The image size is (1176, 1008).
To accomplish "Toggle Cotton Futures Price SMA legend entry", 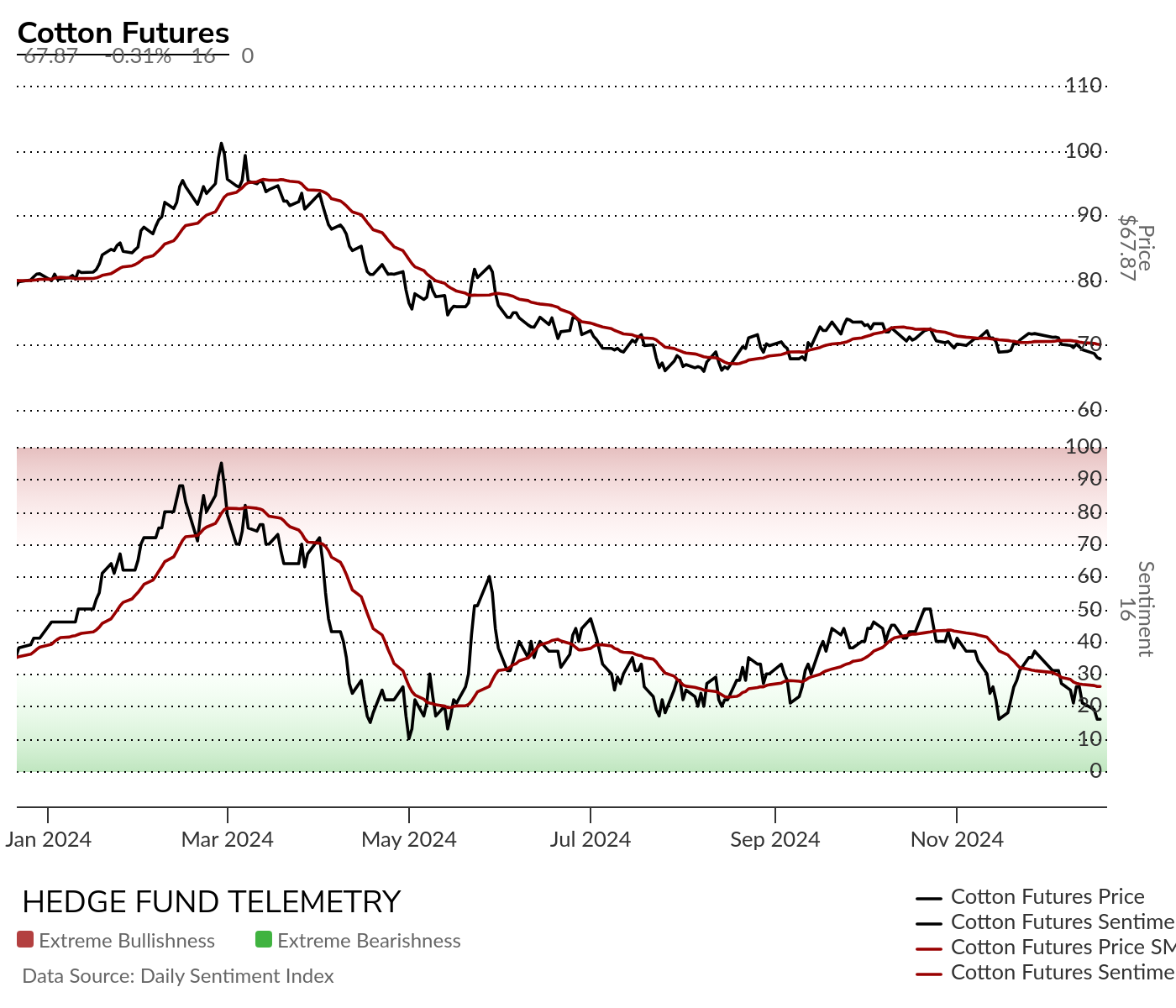I will tap(1046, 948).
